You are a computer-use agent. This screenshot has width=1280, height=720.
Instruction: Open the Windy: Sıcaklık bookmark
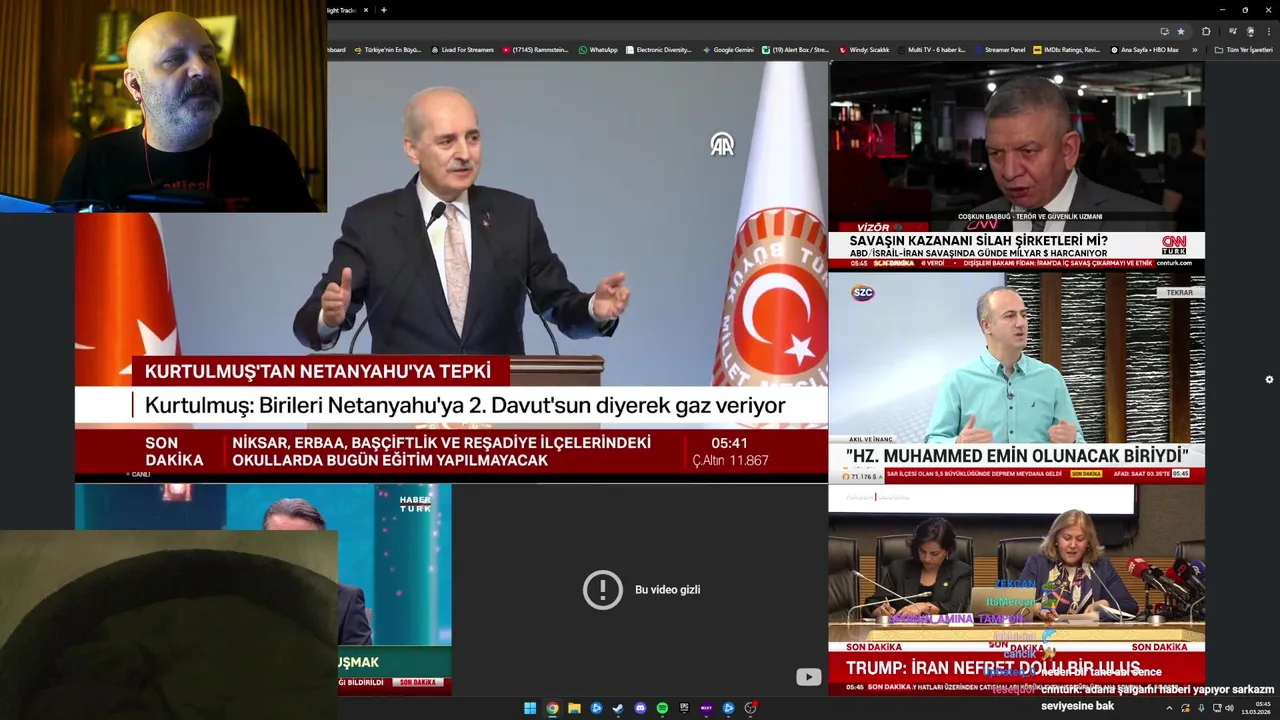pyautogui.click(x=864, y=50)
